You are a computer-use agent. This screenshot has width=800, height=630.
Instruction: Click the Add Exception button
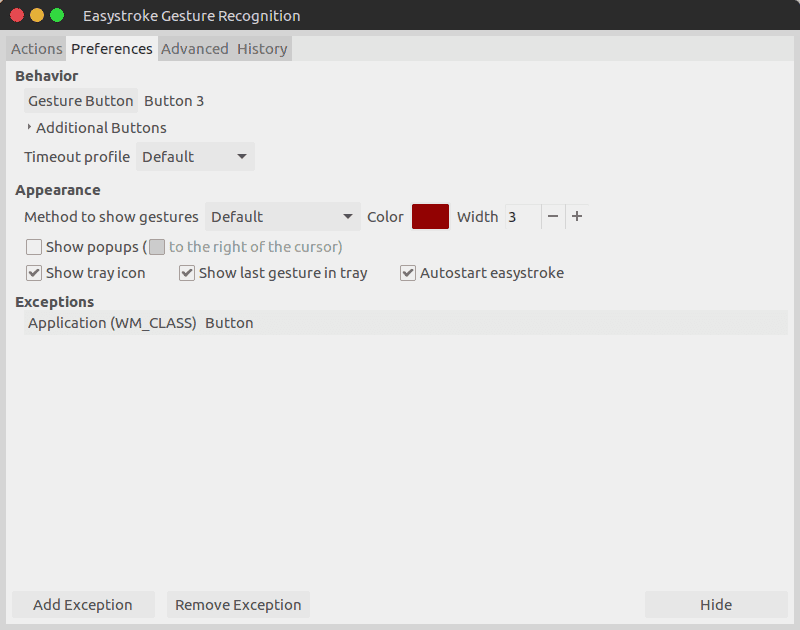83,604
